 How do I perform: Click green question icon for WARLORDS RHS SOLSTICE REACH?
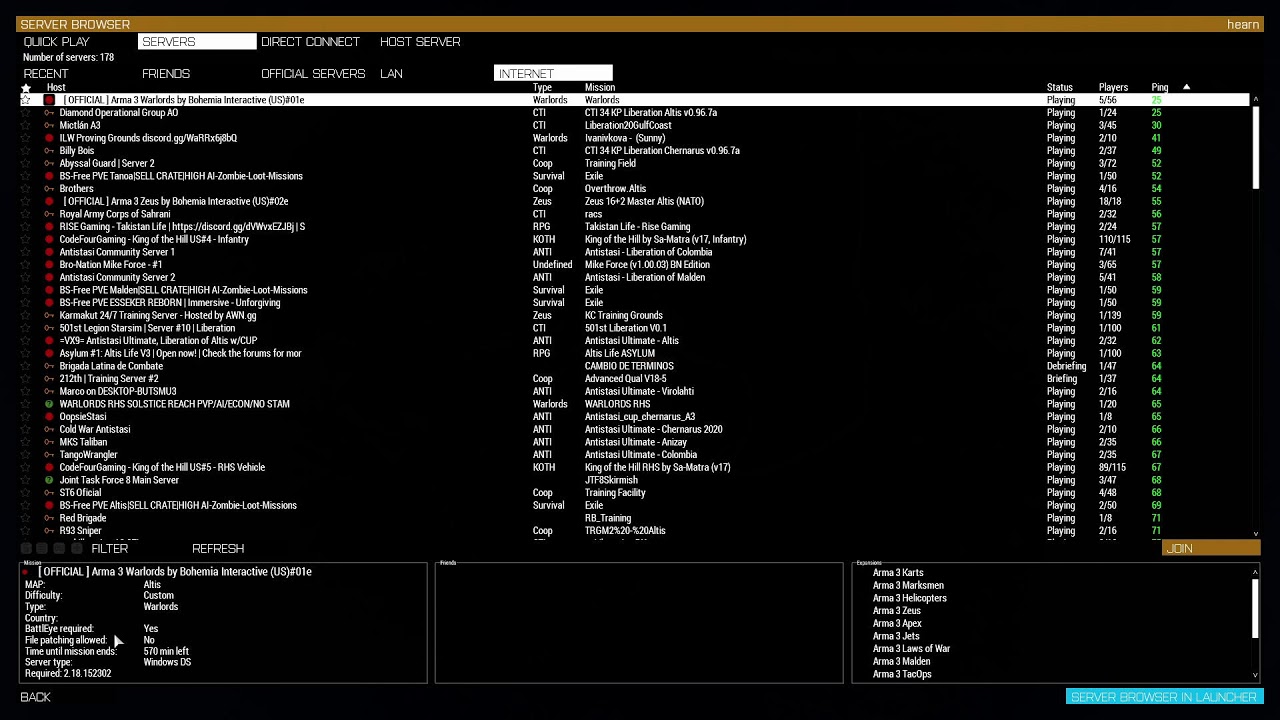pyautogui.click(x=49, y=404)
